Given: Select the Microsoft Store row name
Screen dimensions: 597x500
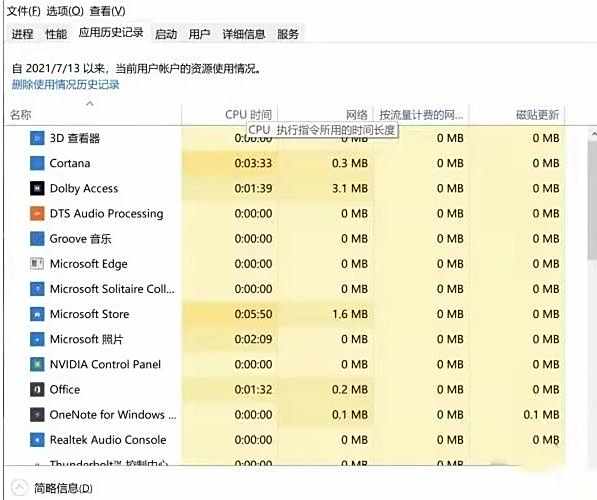Looking at the screenshot, I should click(89, 314).
